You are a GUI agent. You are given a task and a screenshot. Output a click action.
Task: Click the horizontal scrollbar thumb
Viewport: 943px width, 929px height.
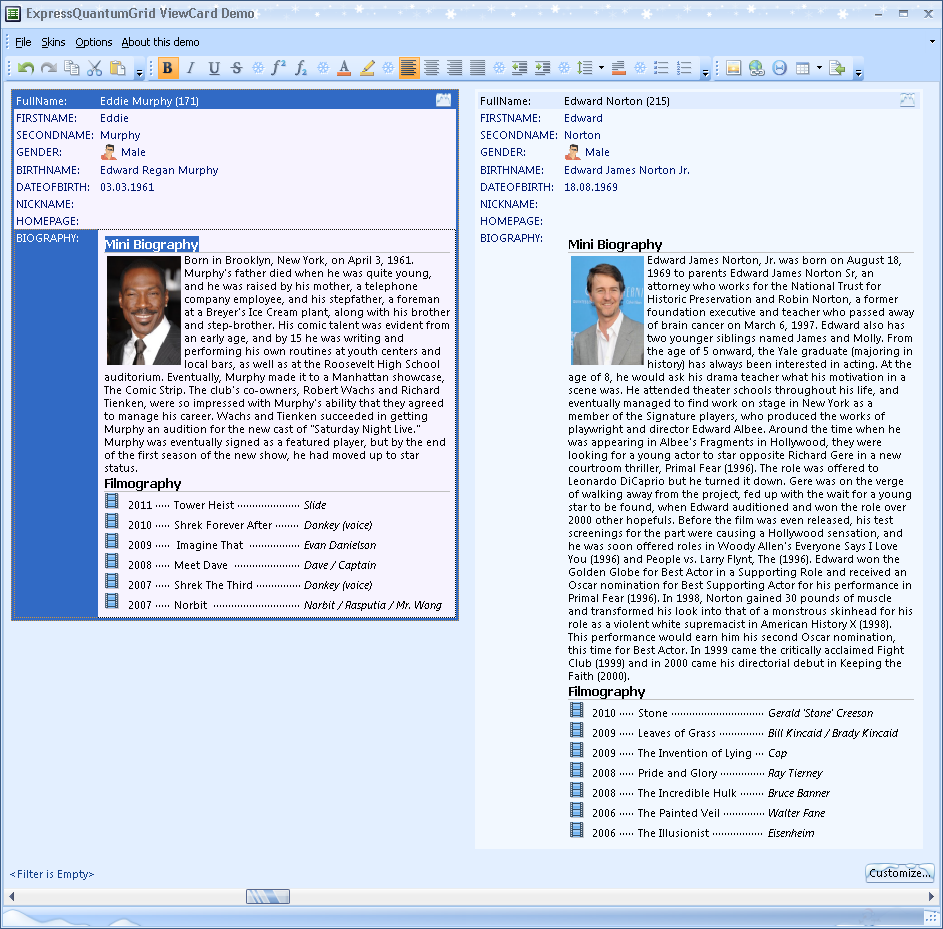pos(267,897)
